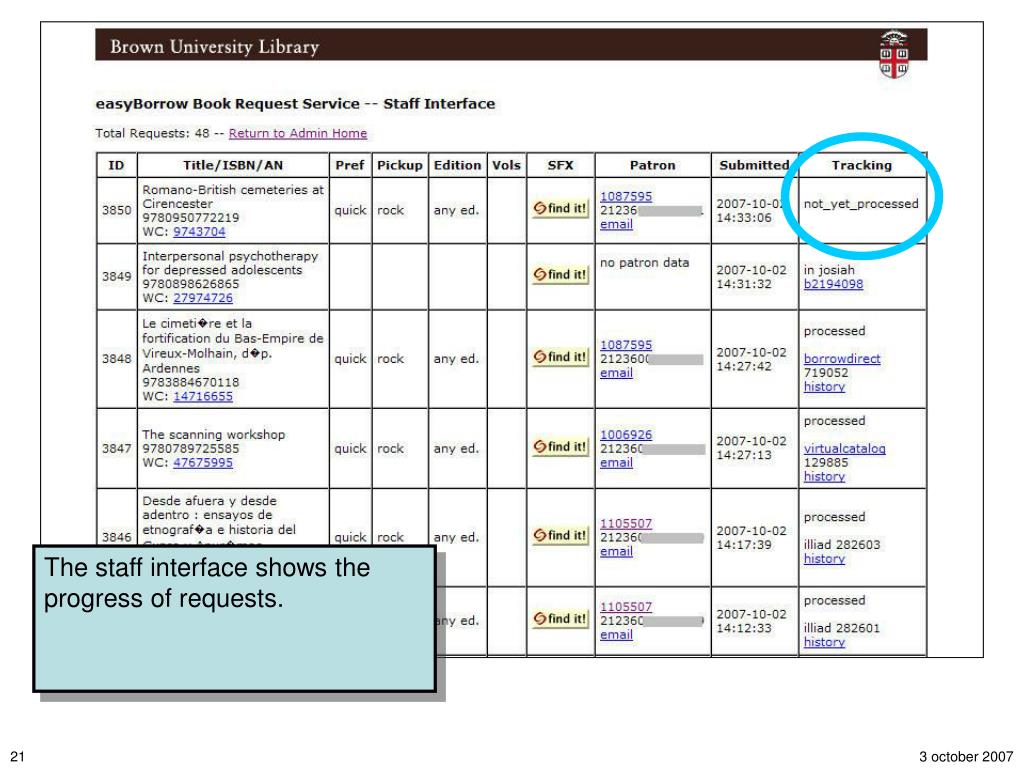The height and width of the screenshot is (768, 1024).
Task: View history for illiad 282603
Action: click(x=824, y=559)
